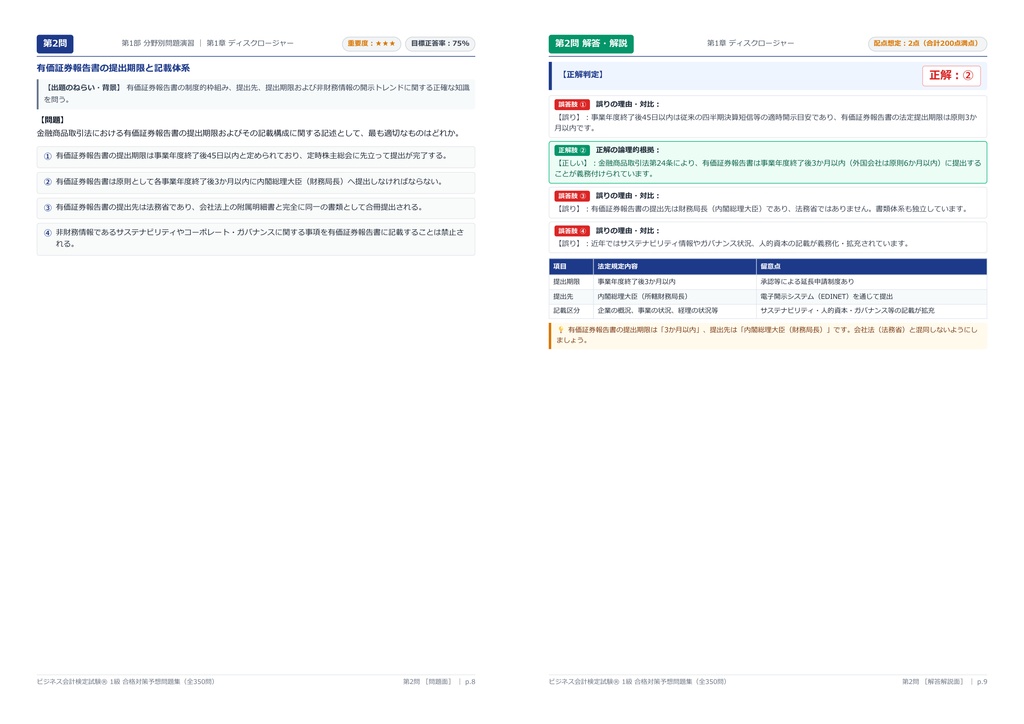Click the red 誤答肢 ③ badge
1024x724 pixels.
point(571,196)
